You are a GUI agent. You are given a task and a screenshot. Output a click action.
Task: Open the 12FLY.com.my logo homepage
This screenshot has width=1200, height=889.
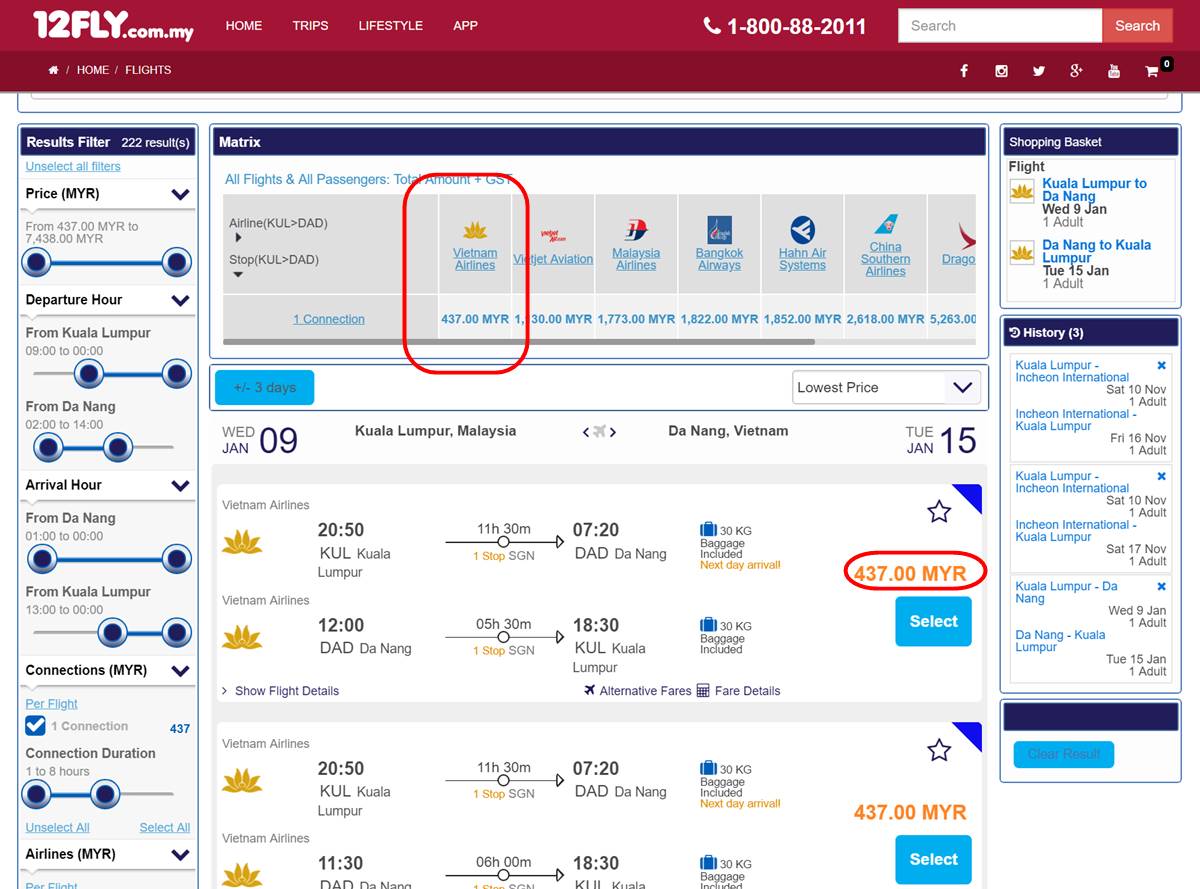[x=113, y=25]
